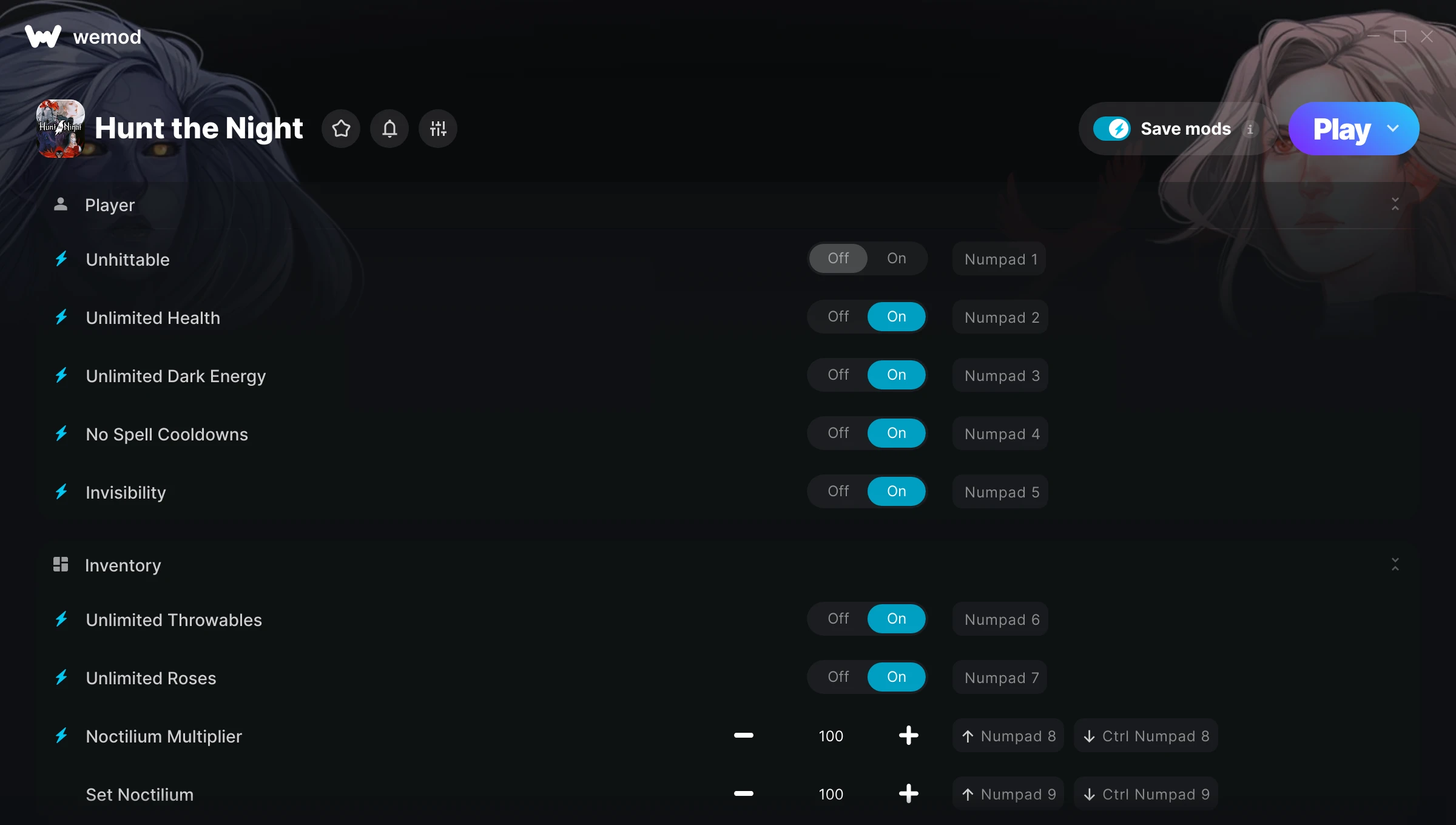Click the Play button
Screen dimensions: 1456x825
pos(1341,129)
